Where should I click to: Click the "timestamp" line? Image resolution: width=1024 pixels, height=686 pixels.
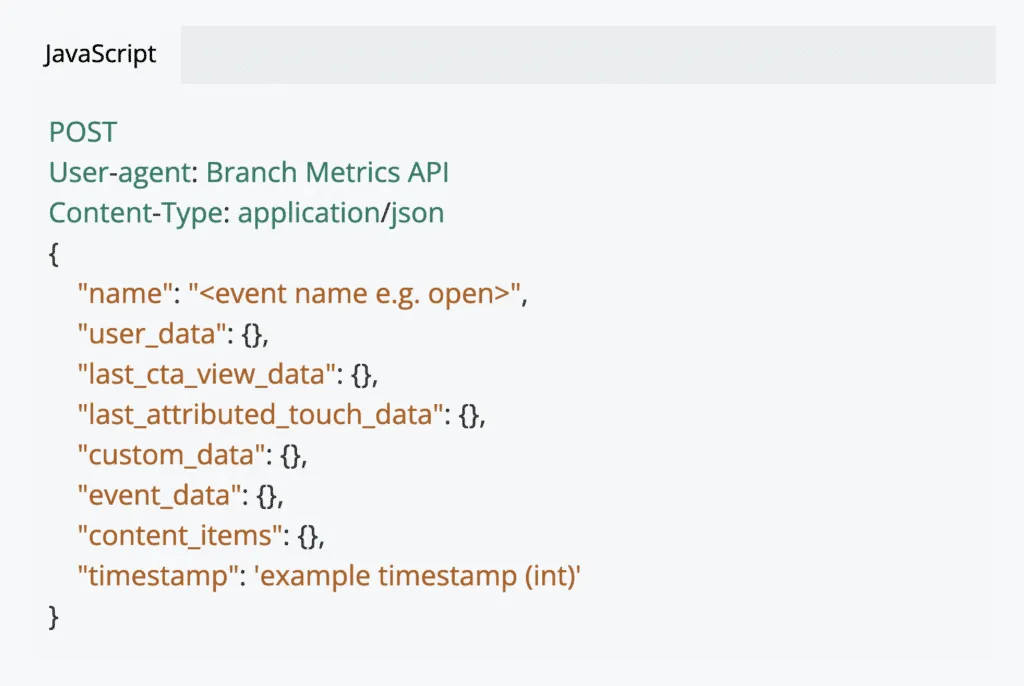pos(329,577)
